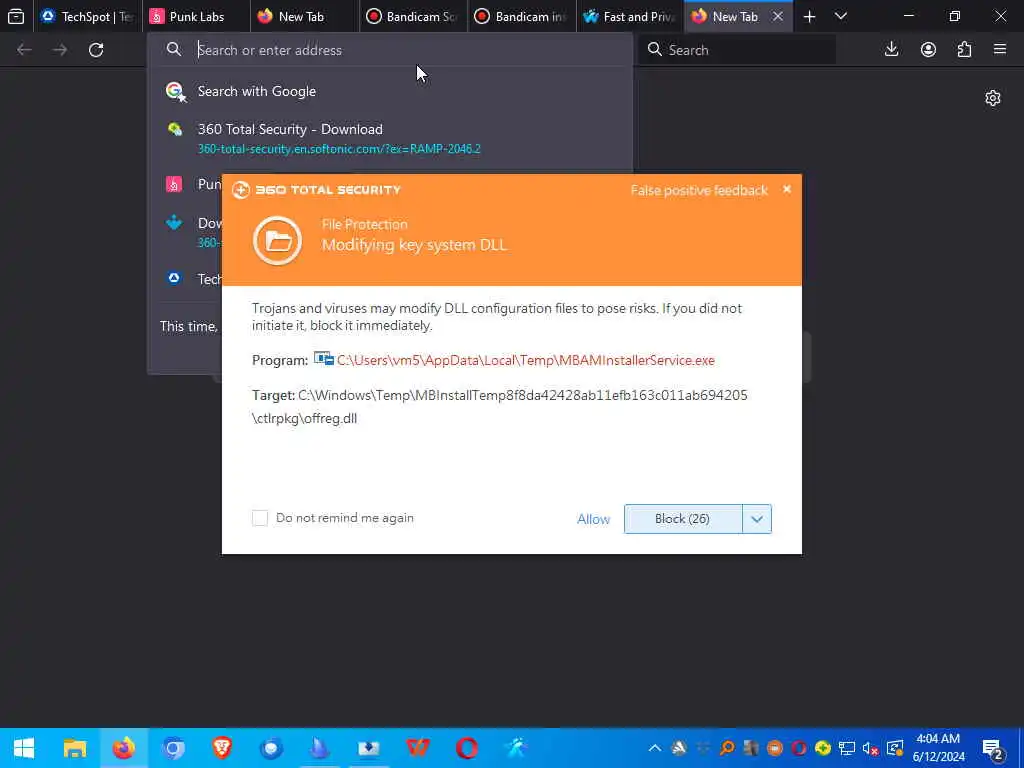The width and height of the screenshot is (1024, 768).
Task: Open File Explorer from taskbar
Action: click(x=74, y=748)
